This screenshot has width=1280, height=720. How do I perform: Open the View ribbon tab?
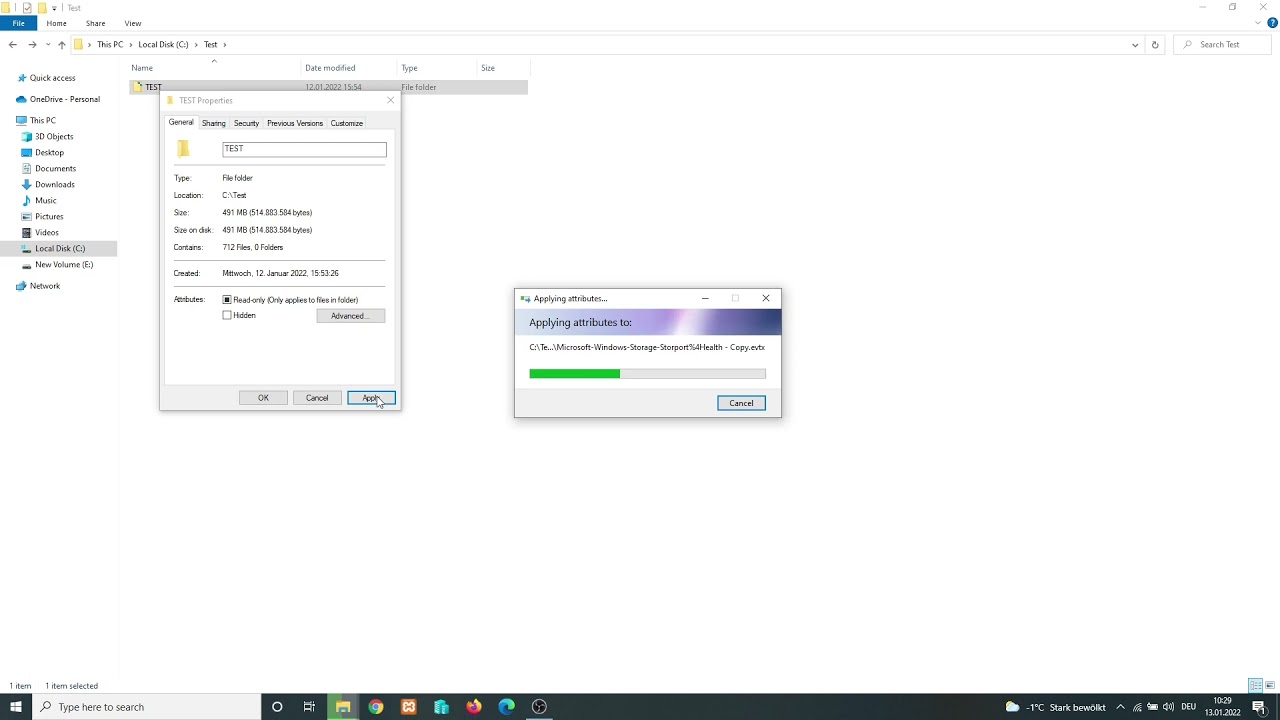133,23
